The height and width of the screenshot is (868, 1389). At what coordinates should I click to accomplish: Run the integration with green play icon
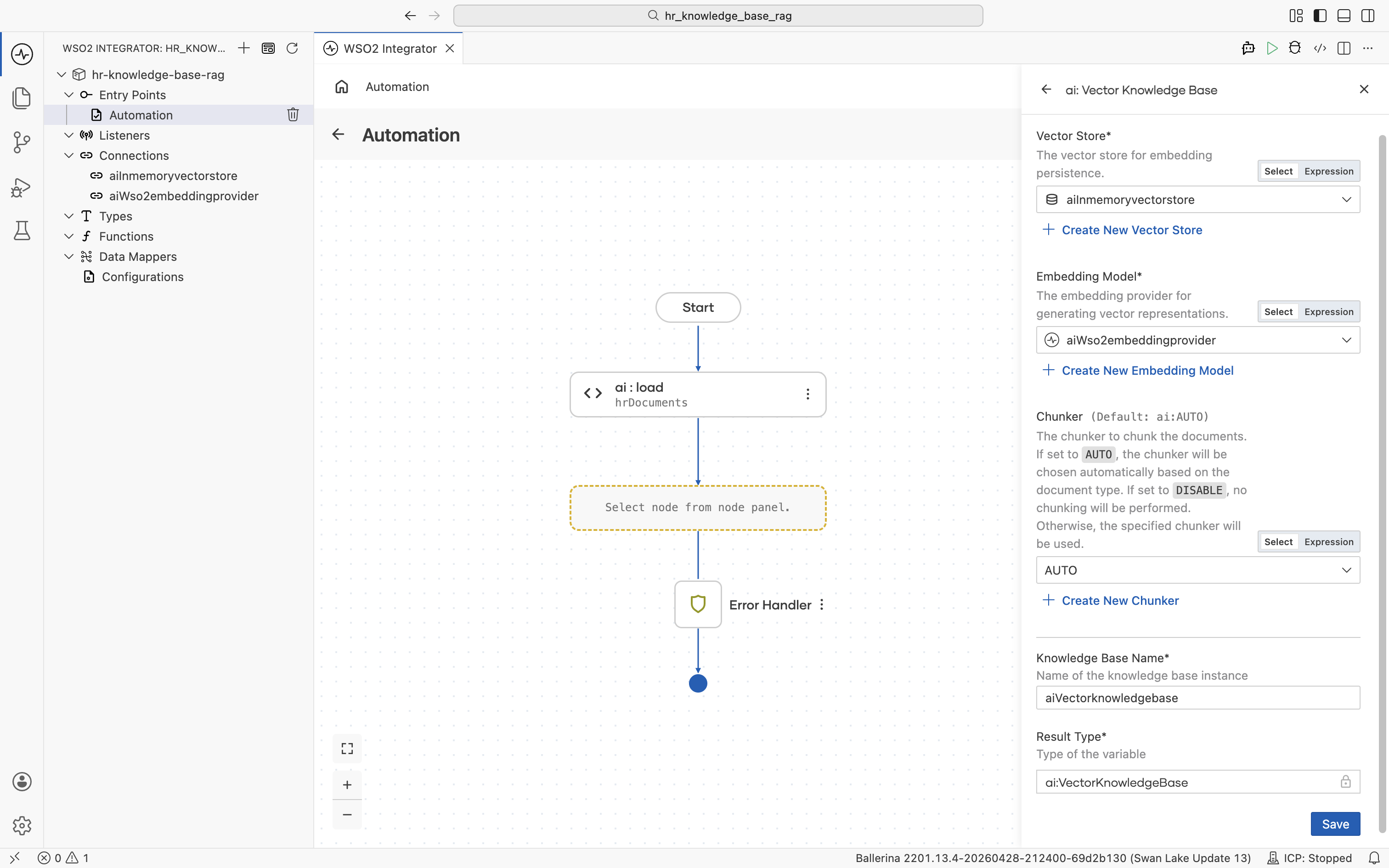(x=1272, y=48)
